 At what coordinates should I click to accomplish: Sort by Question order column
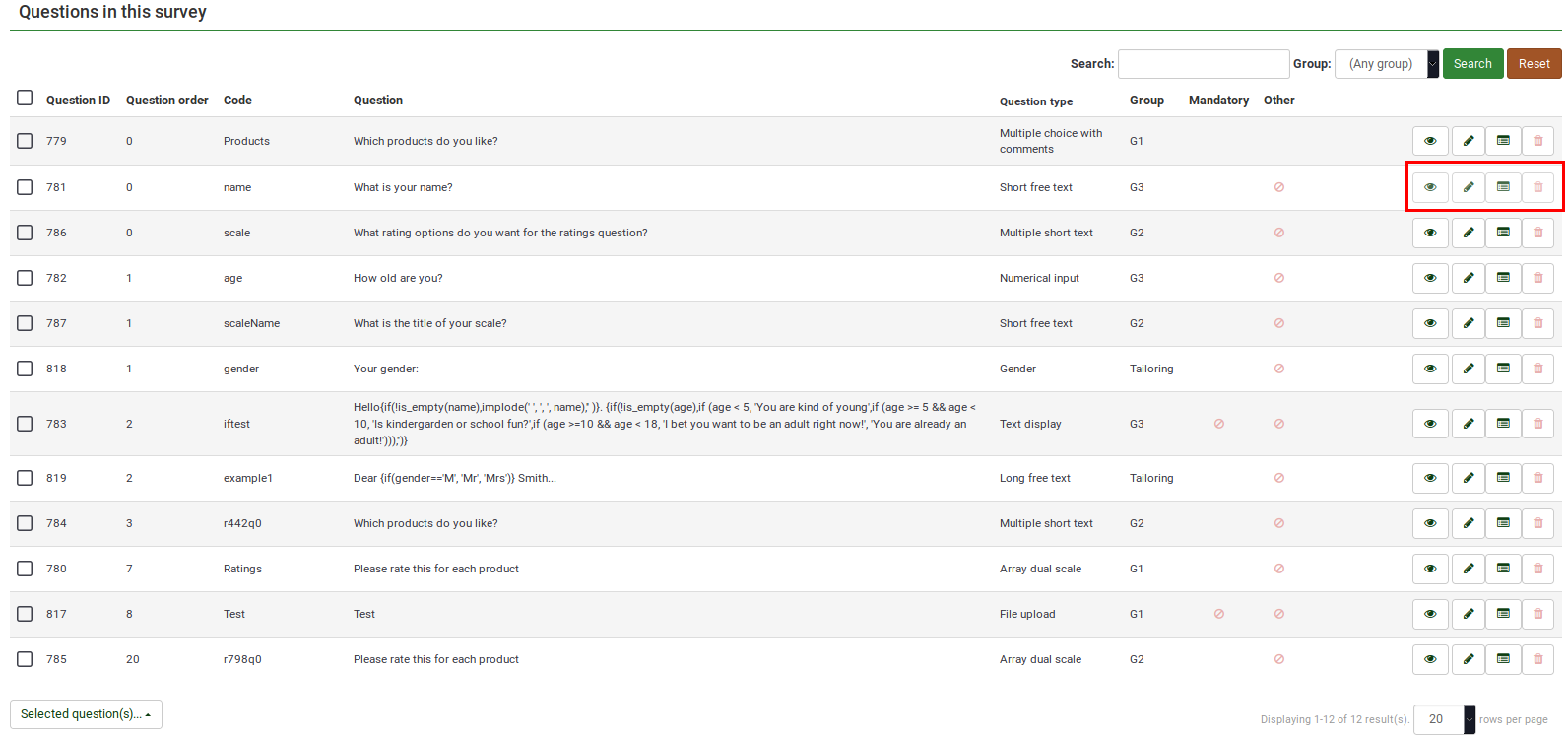[x=166, y=101]
